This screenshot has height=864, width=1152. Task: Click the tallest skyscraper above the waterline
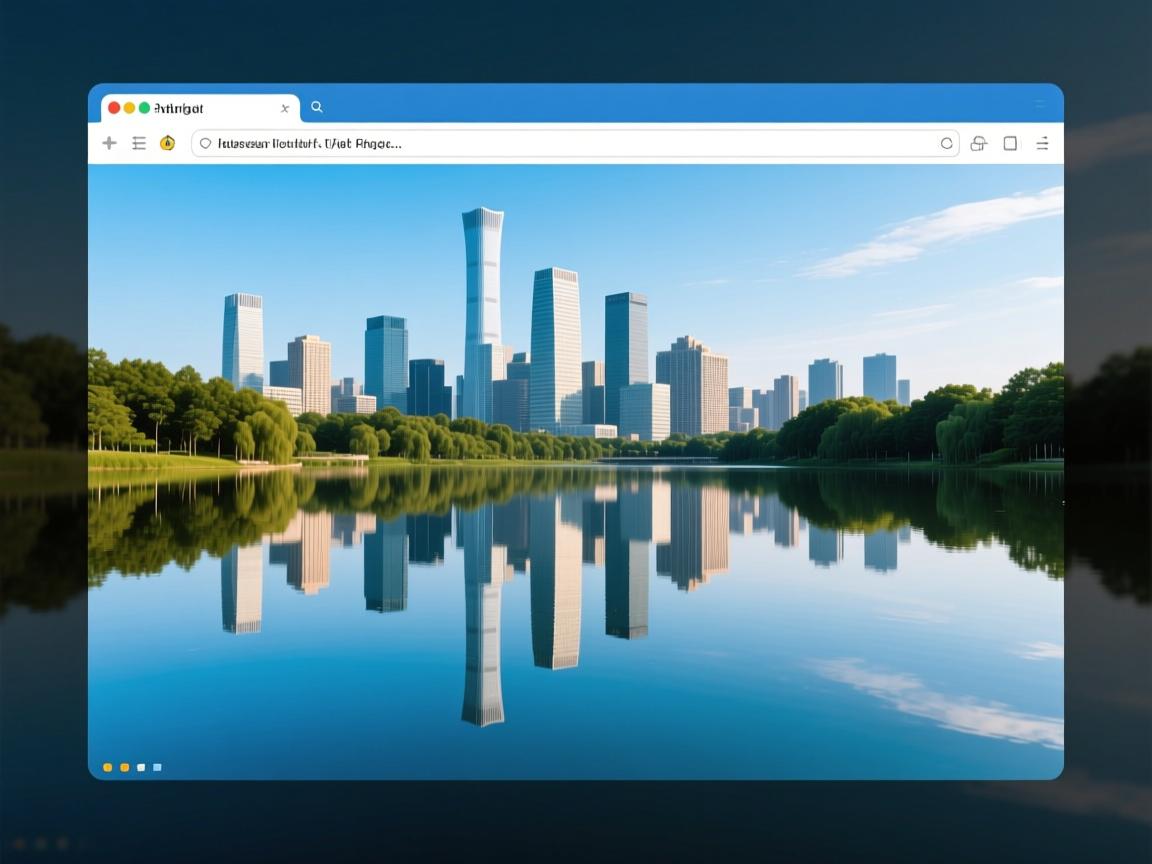[x=483, y=300]
